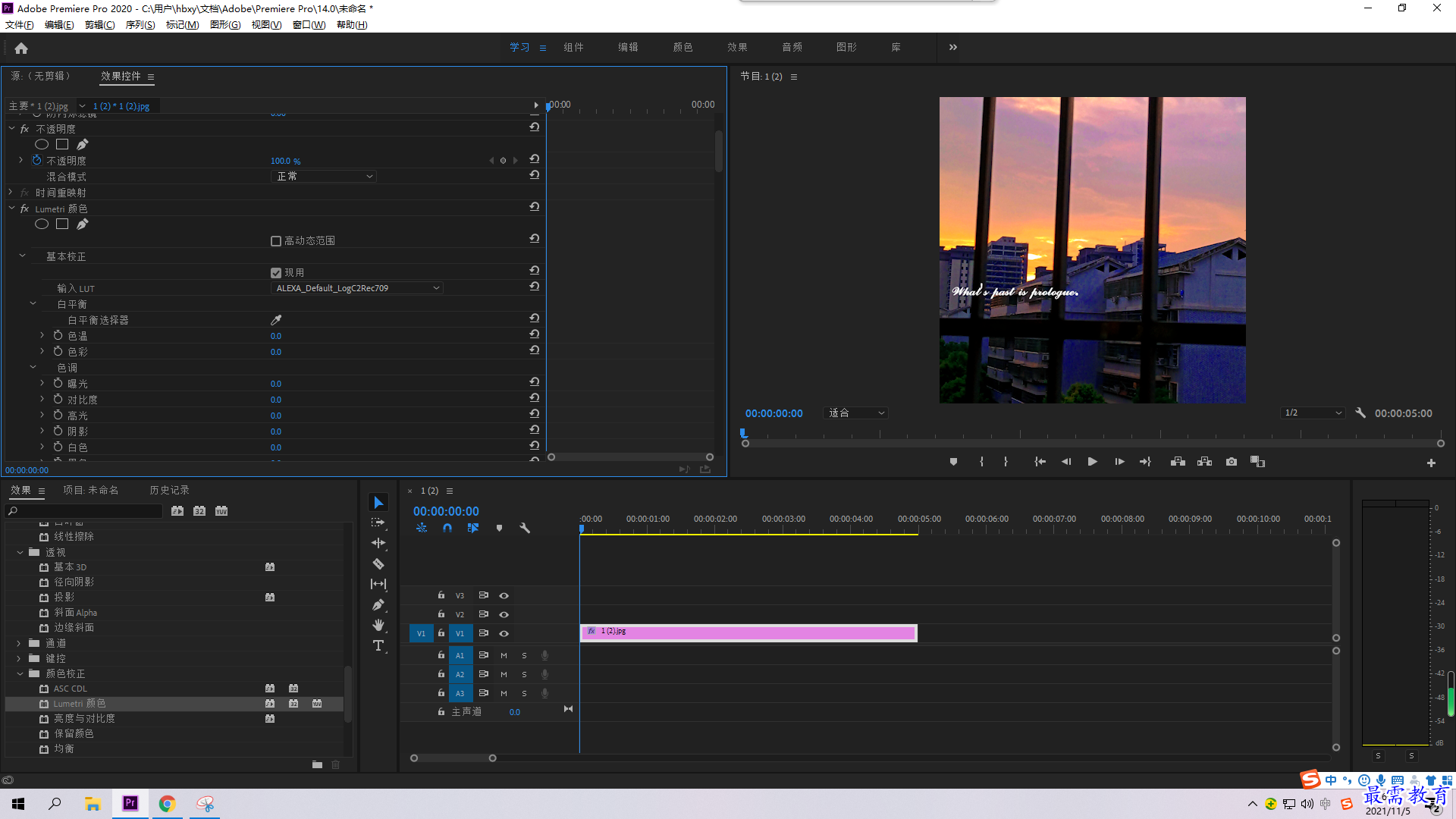The height and width of the screenshot is (819, 1456).
Task: Click the Add Marker icon in timeline
Action: [499, 528]
